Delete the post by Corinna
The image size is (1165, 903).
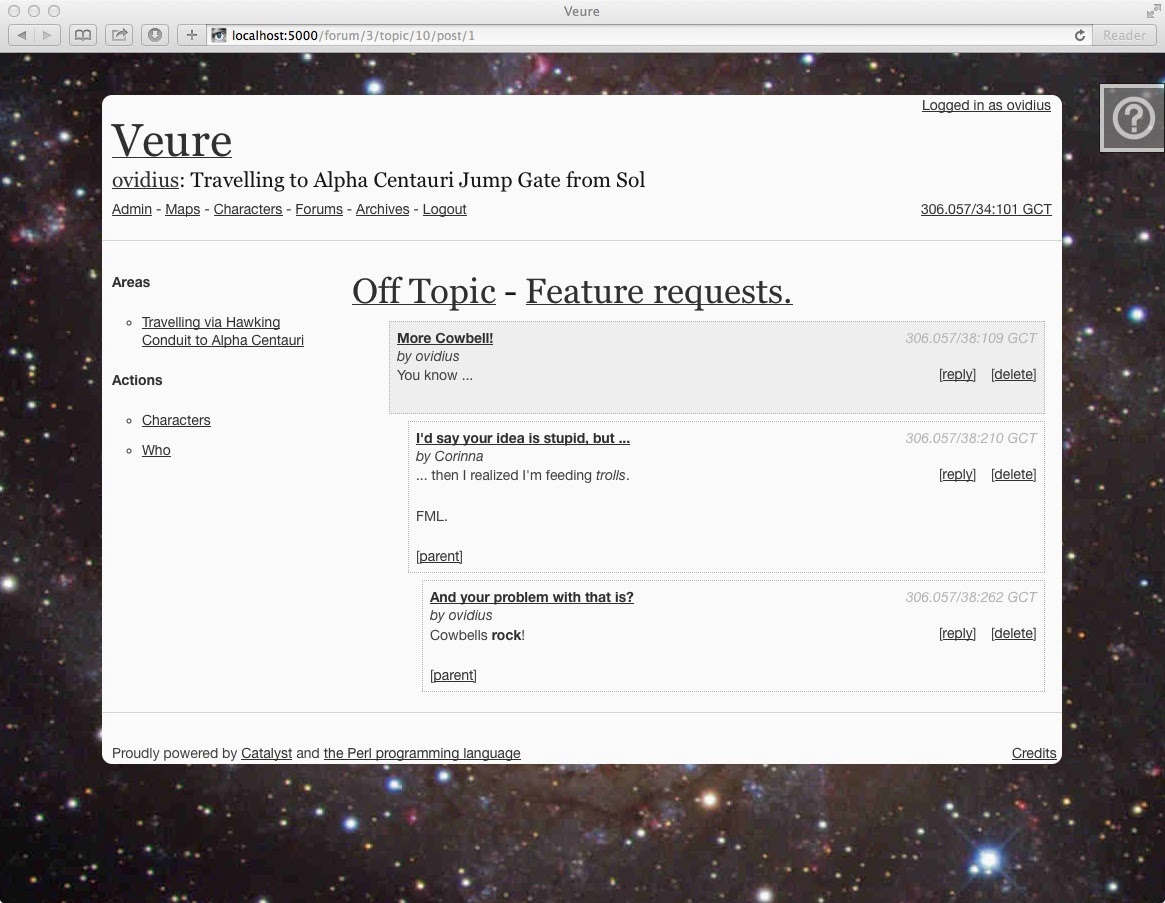[1013, 474]
